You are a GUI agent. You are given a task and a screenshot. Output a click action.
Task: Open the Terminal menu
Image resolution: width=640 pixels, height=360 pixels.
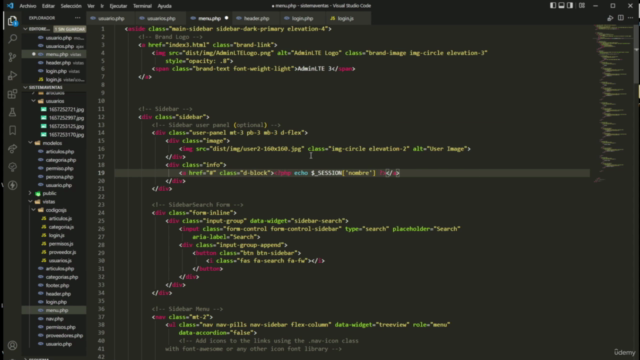[x=142, y=6]
